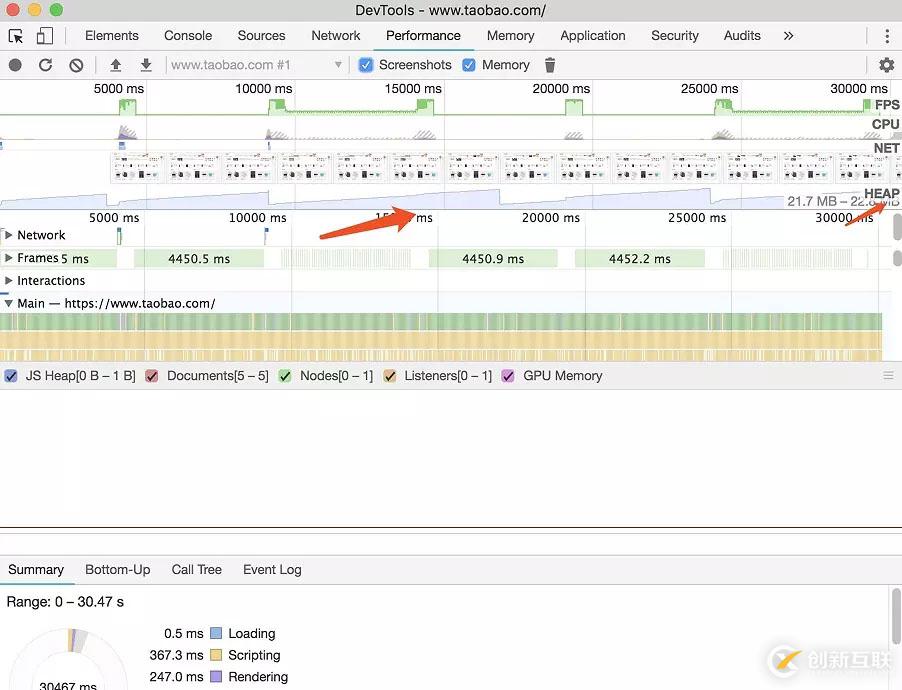The image size is (902, 690).
Task: Switch to the Elements panel
Action: click(112, 36)
